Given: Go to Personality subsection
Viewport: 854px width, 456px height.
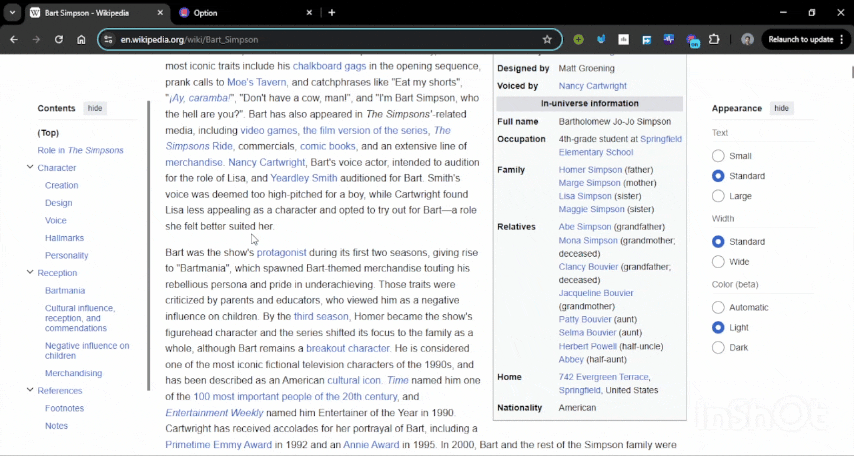Looking at the screenshot, I should coord(66,255).
